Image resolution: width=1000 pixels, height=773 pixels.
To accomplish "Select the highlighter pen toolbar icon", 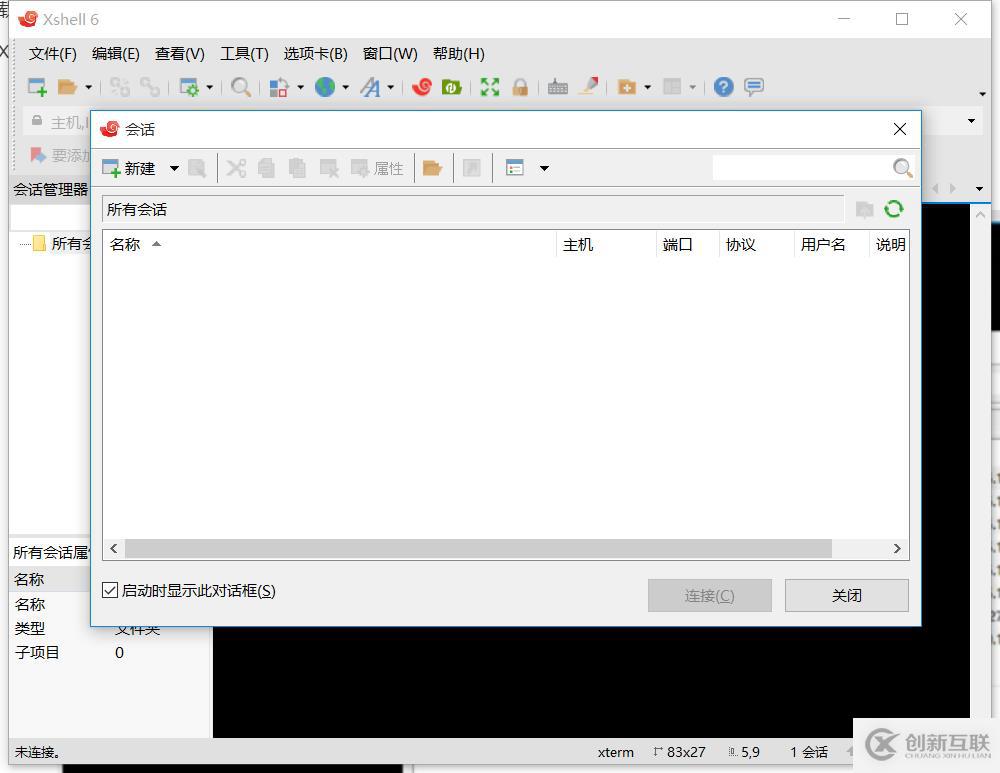I will (x=589, y=87).
